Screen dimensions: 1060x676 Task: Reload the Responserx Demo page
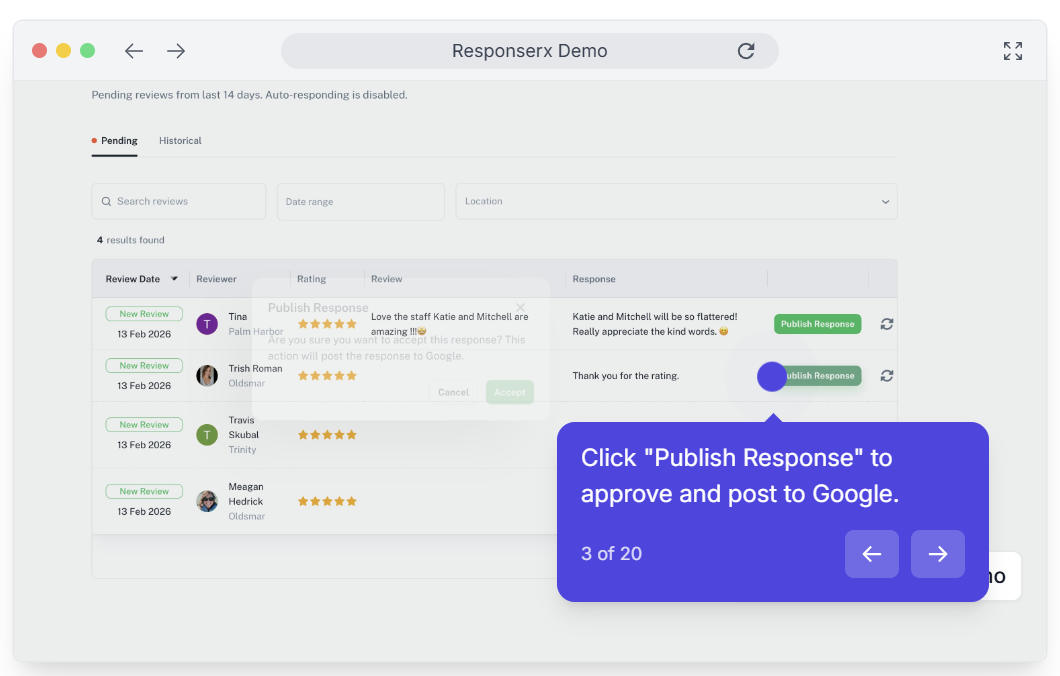click(x=746, y=51)
